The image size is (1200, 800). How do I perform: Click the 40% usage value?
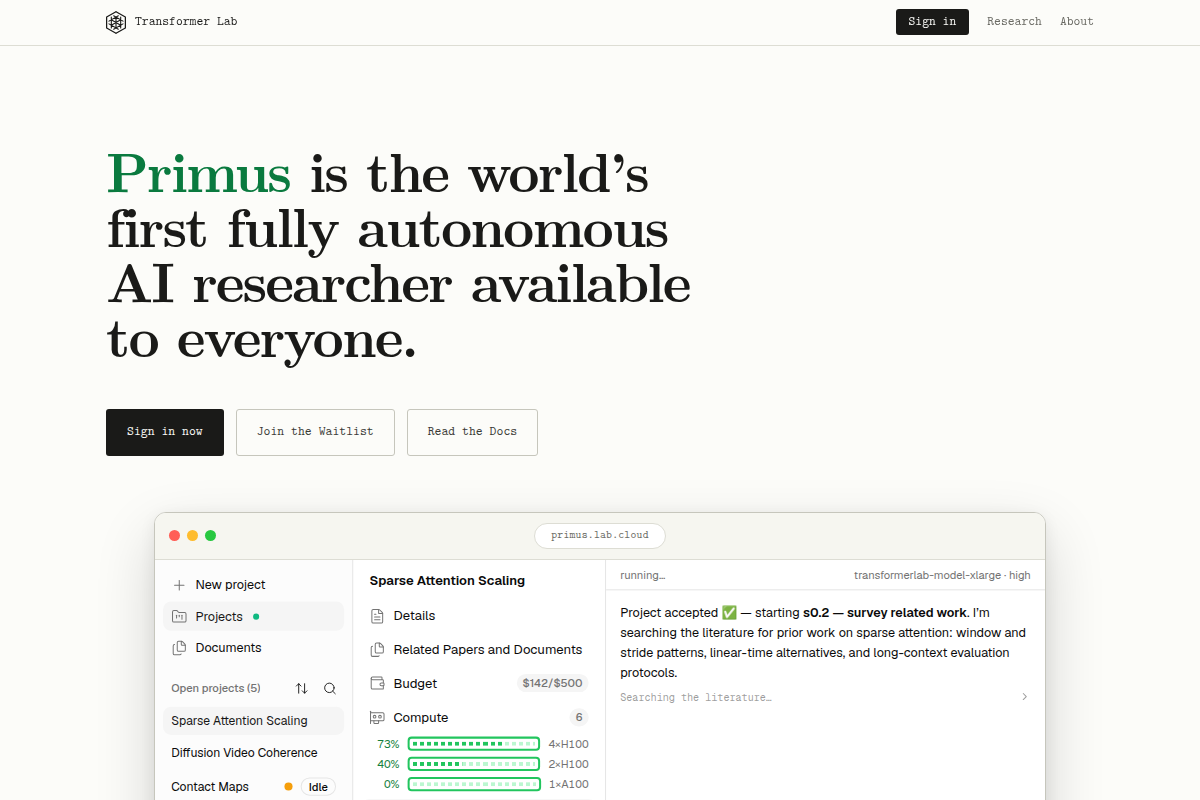pyautogui.click(x=388, y=764)
